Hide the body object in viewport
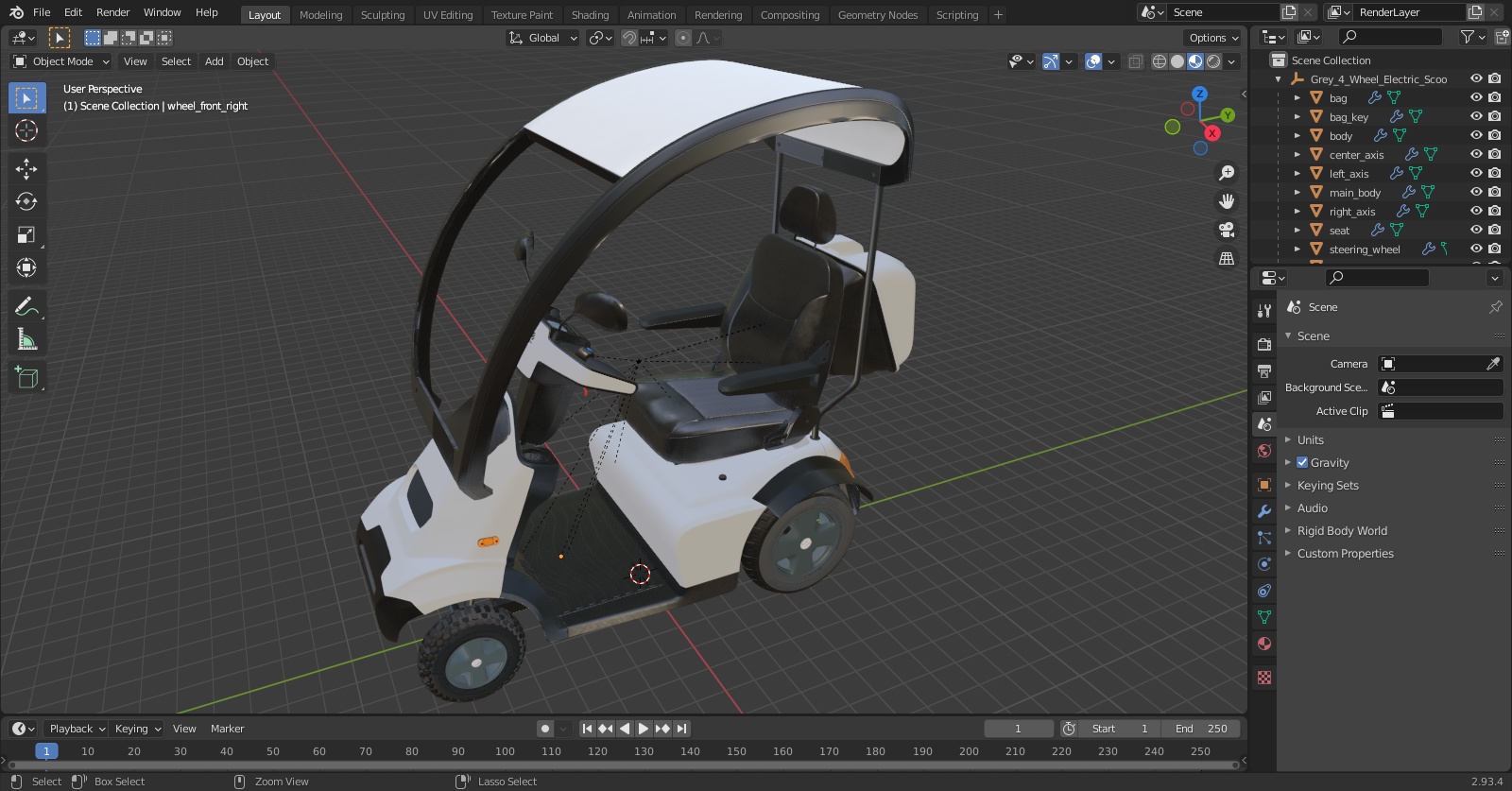The image size is (1512, 791). click(x=1476, y=135)
